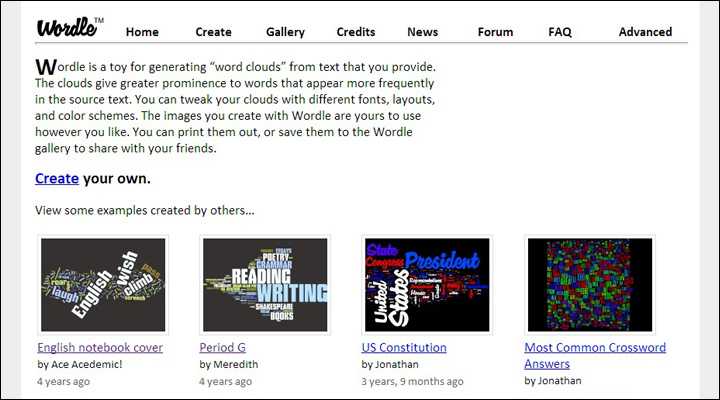
Task: Open the Period G word cloud thumbnail
Action: tap(265, 285)
